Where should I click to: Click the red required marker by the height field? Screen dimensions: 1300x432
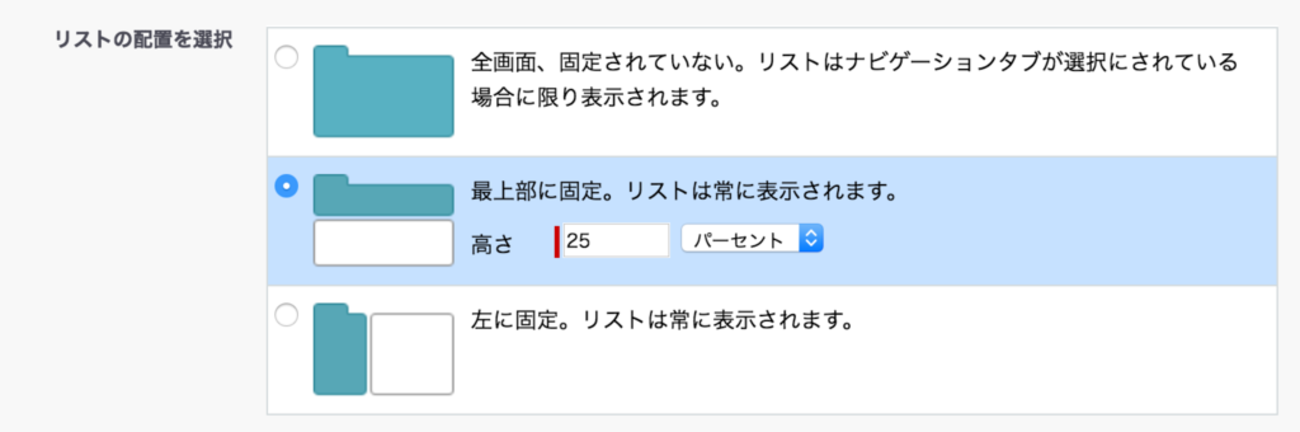(557, 241)
